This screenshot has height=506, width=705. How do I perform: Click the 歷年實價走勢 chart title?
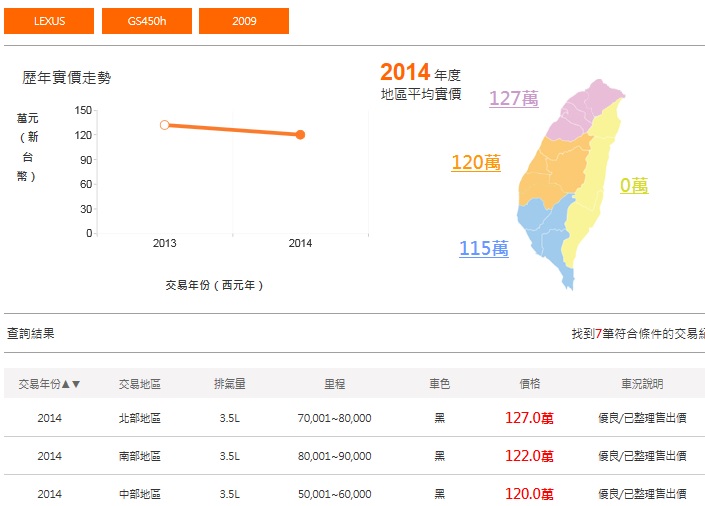67,78
